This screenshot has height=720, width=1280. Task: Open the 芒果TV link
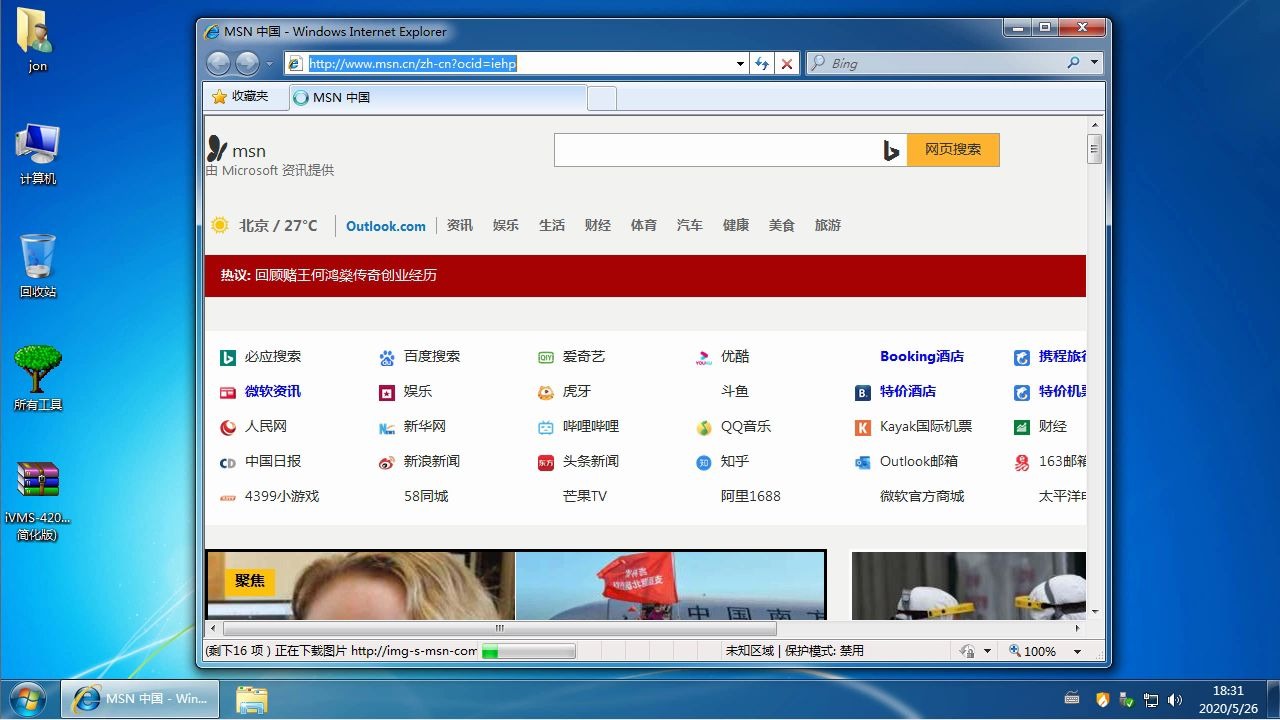pos(585,497)
